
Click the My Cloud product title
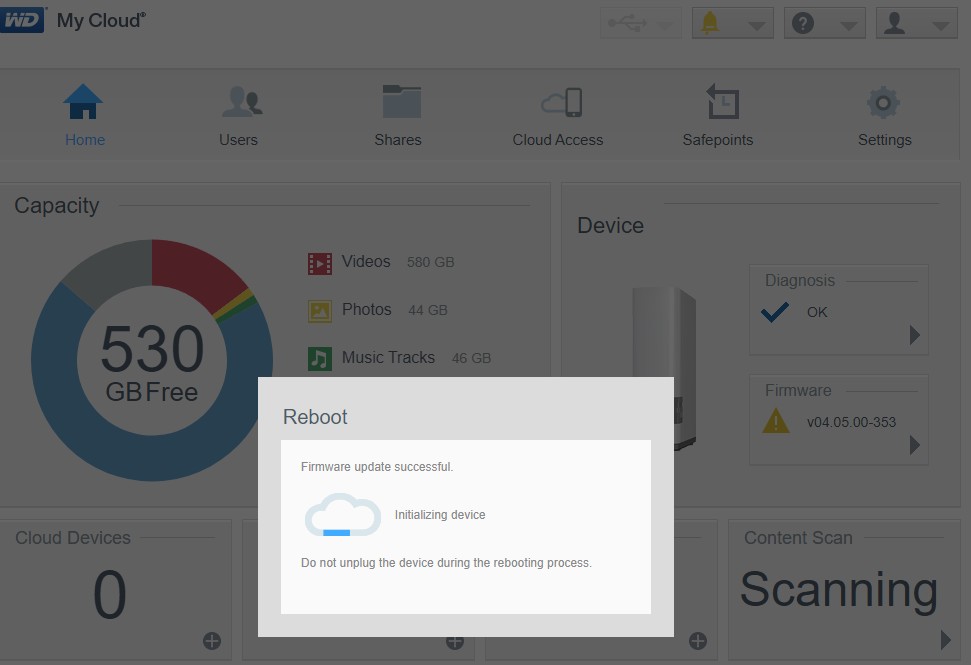point(101,20)
